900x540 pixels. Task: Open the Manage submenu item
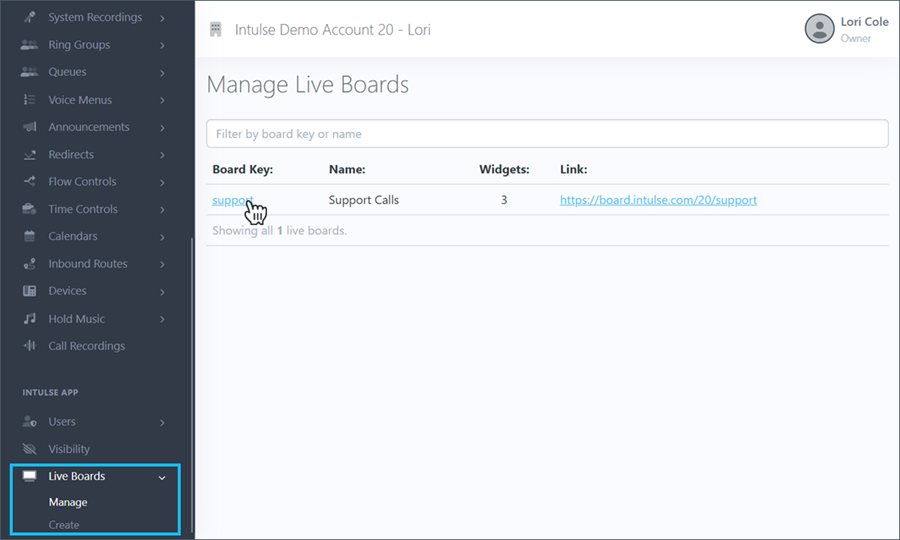68,502
